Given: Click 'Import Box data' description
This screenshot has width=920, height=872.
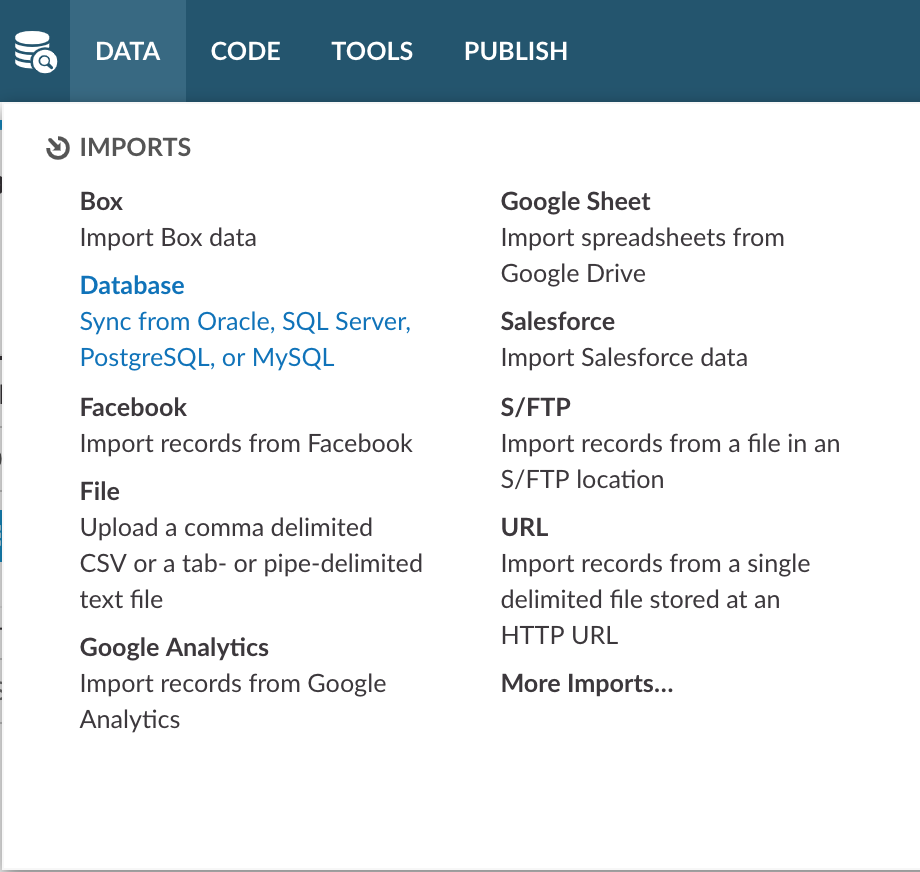Looking at the screenshot, I should coord(168,238).
